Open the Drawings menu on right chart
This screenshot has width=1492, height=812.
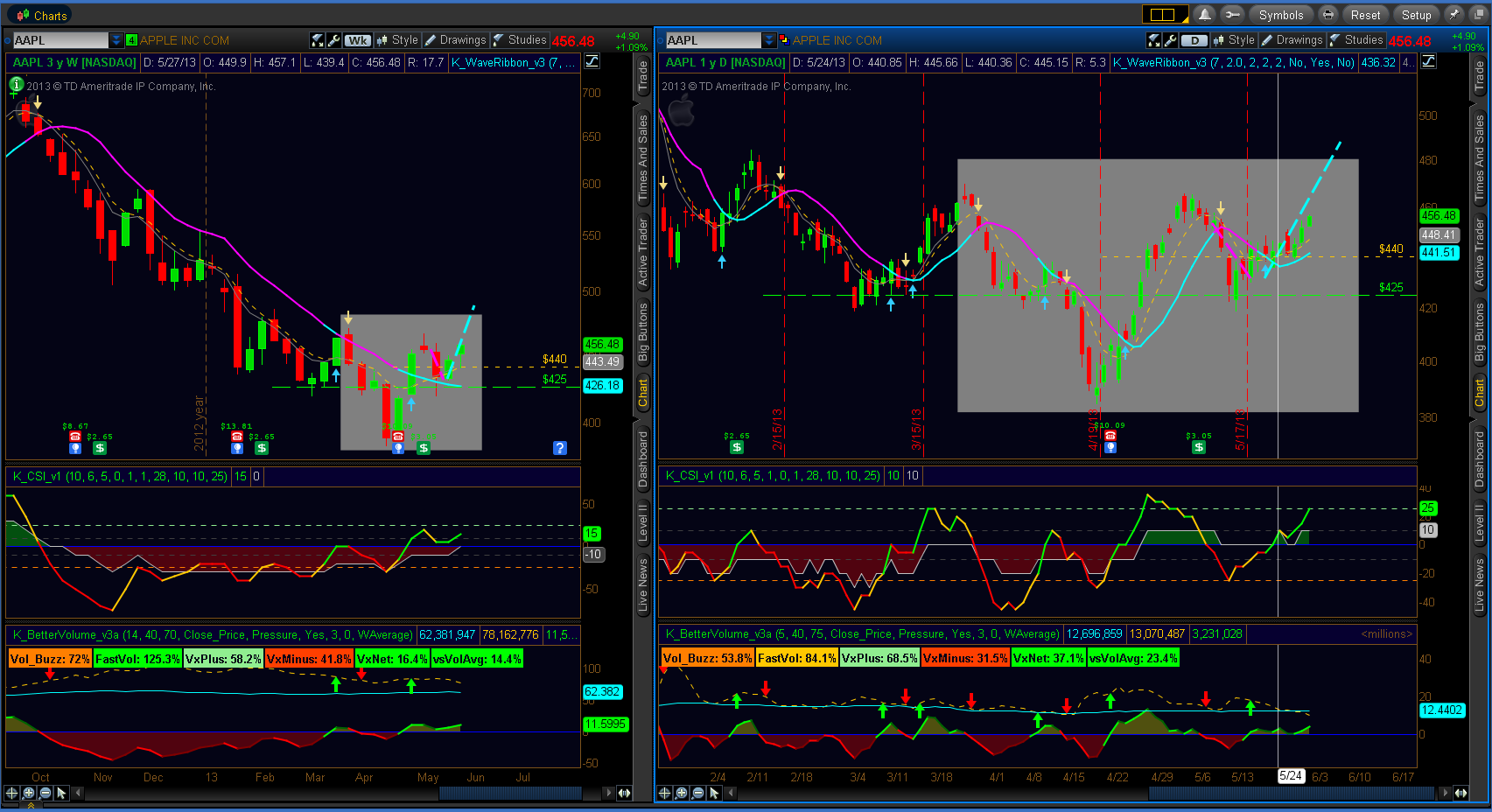coord(1292,40)
